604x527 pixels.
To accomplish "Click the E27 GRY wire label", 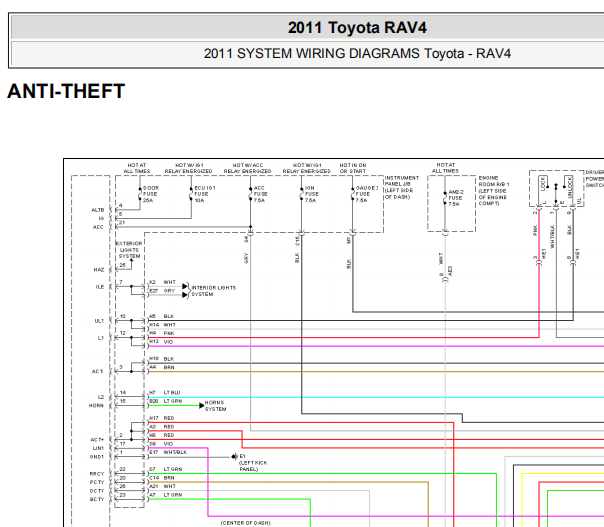I will [163, 291].
